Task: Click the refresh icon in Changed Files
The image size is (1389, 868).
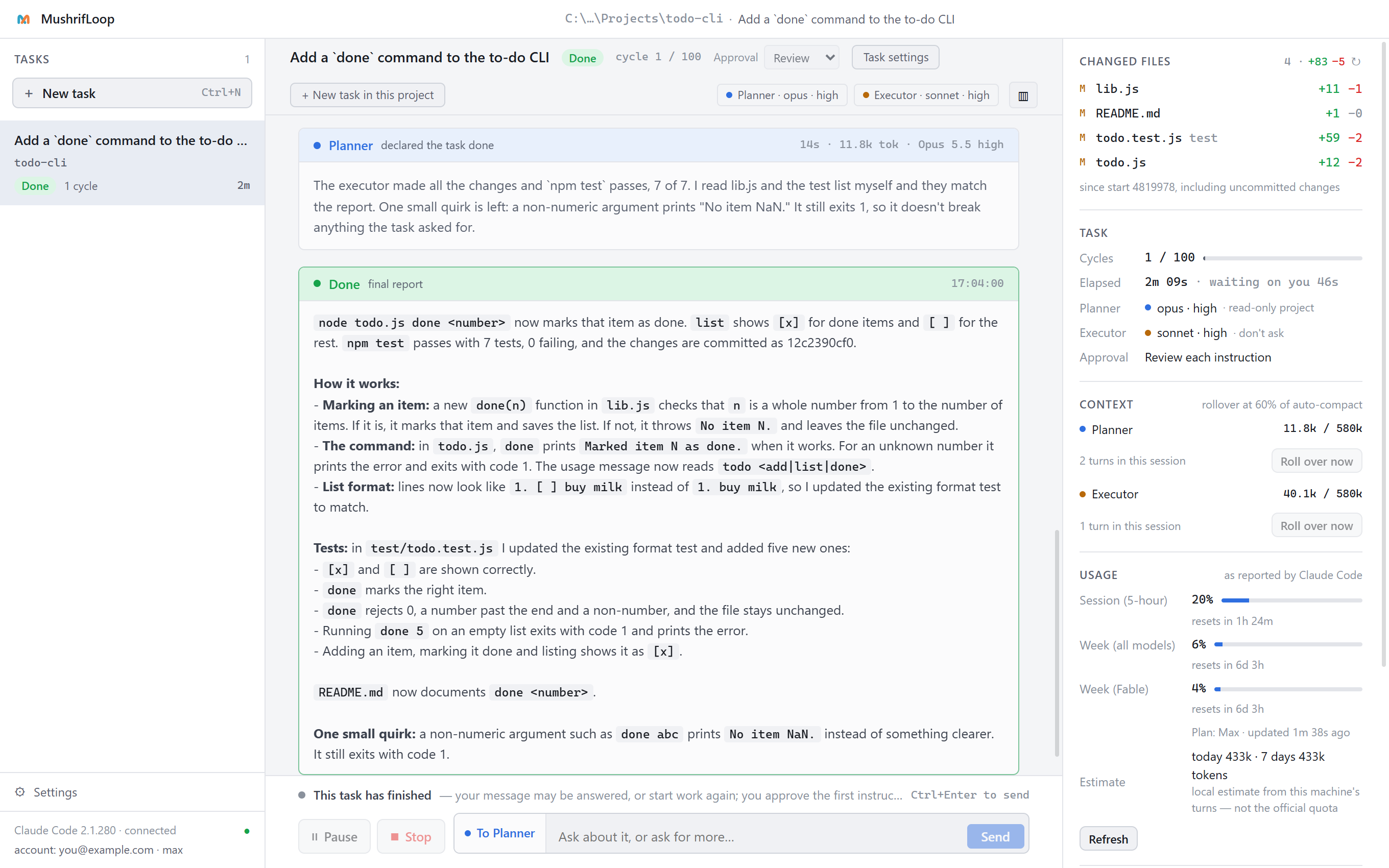Action: 1356,61
